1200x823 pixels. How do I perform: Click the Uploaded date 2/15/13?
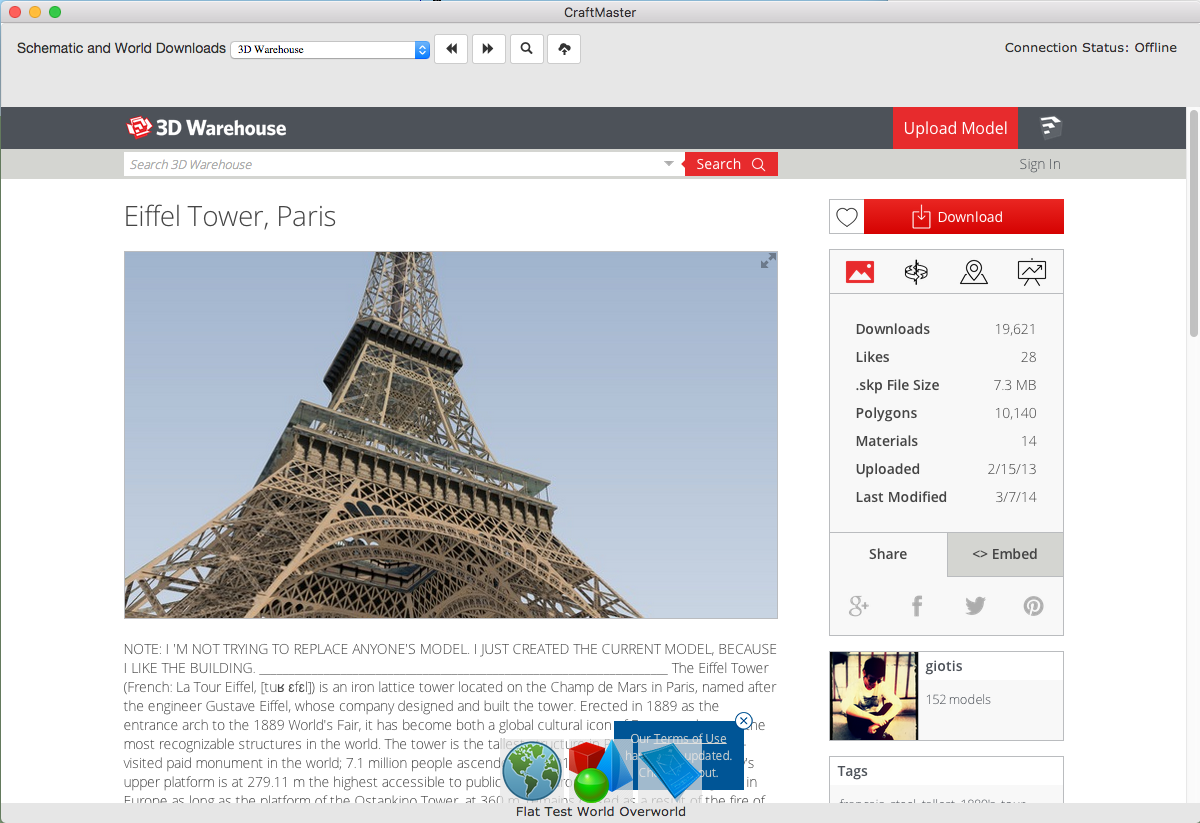1011,469
